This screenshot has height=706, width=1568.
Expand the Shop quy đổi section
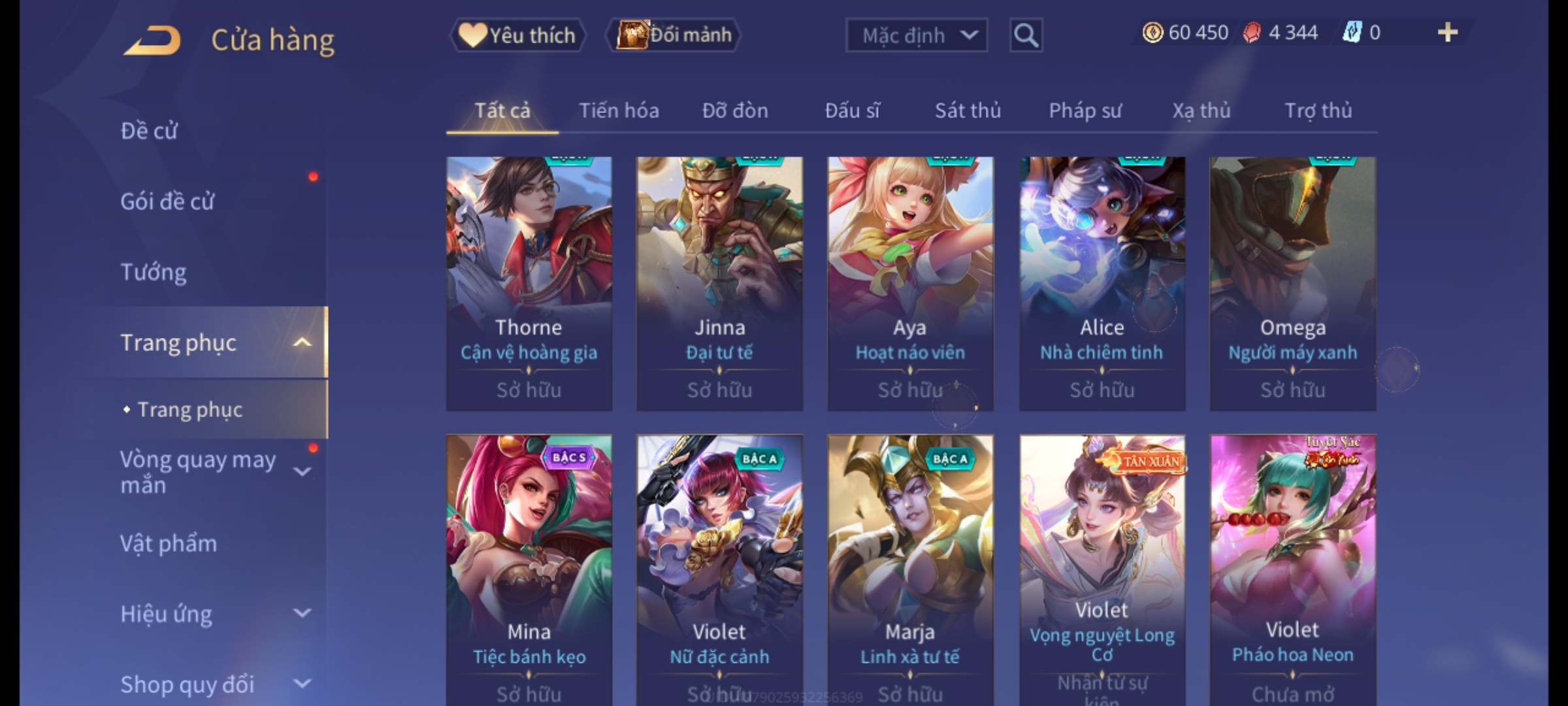(302, 684)
